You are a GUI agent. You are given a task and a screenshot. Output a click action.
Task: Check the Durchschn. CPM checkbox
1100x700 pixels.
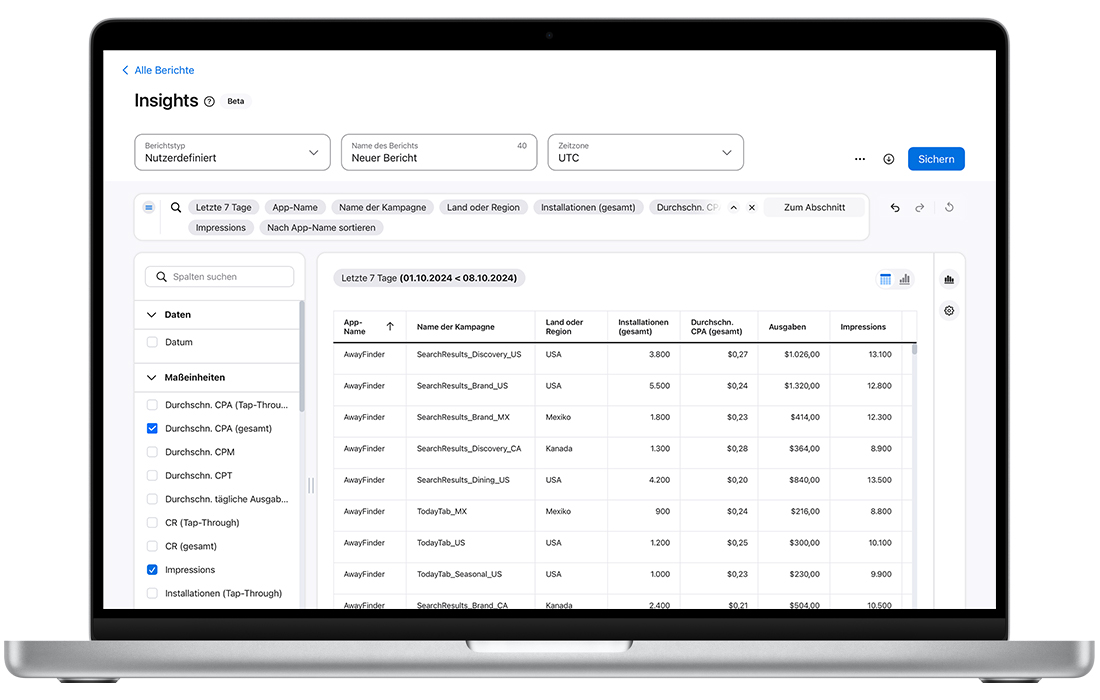(152, 452)
